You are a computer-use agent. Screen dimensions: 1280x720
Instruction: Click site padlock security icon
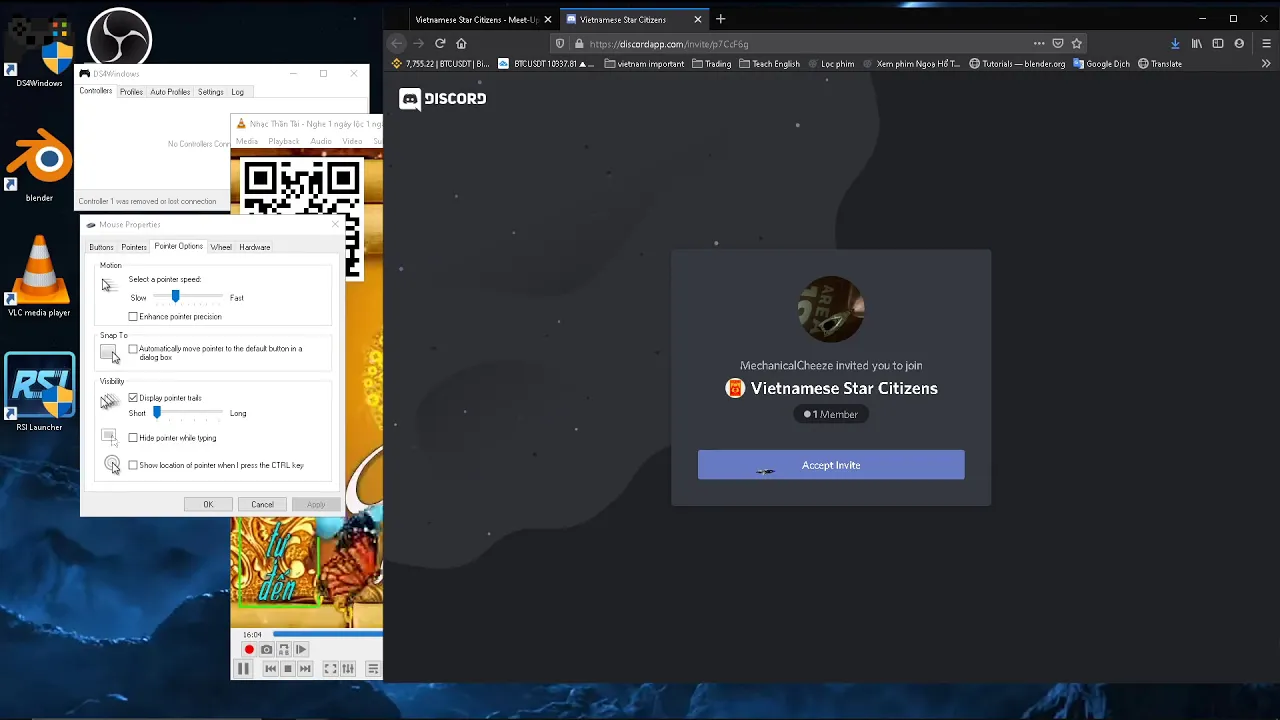coord(578,44)
